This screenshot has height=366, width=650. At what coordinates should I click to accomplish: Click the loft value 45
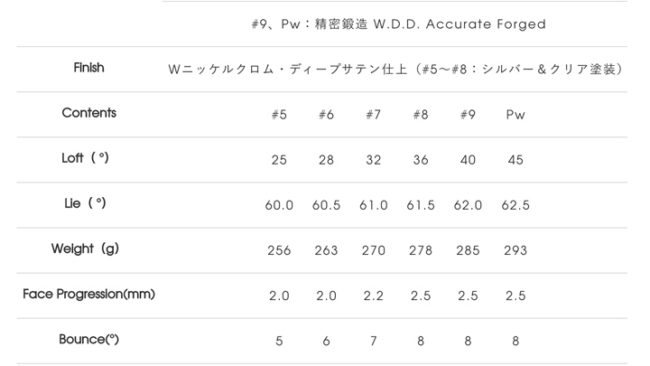[x=515, y=160]
